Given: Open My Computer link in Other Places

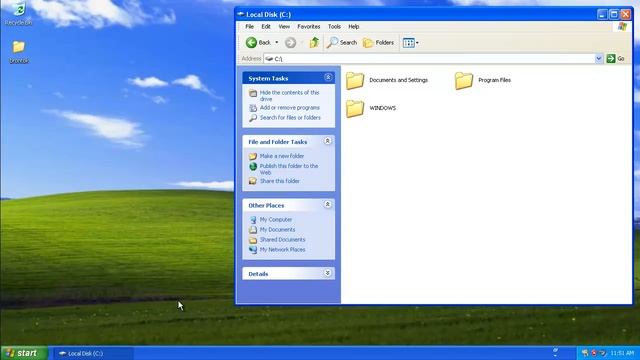Looking at the screenshot, I should tap(276, 220).
